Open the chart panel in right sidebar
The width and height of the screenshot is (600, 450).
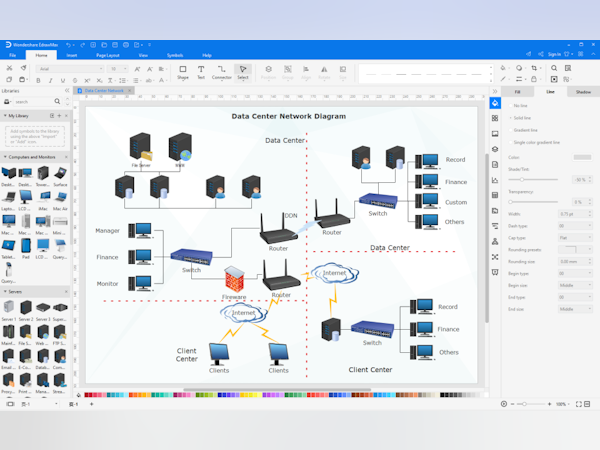(x=495, y=180)
